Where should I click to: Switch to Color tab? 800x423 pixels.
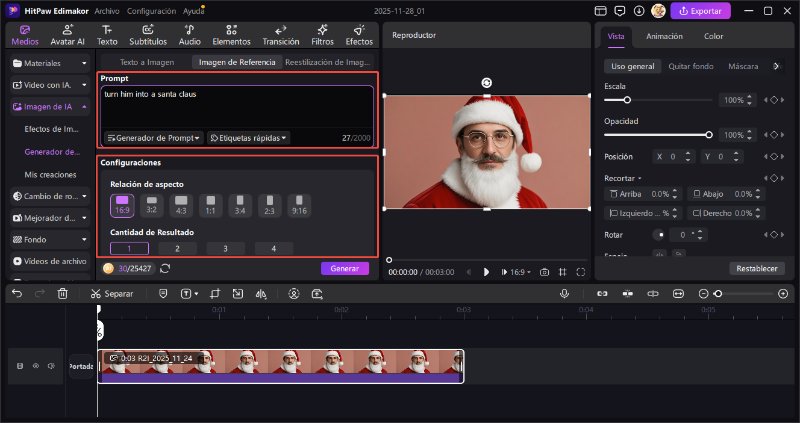click(713, 36)
